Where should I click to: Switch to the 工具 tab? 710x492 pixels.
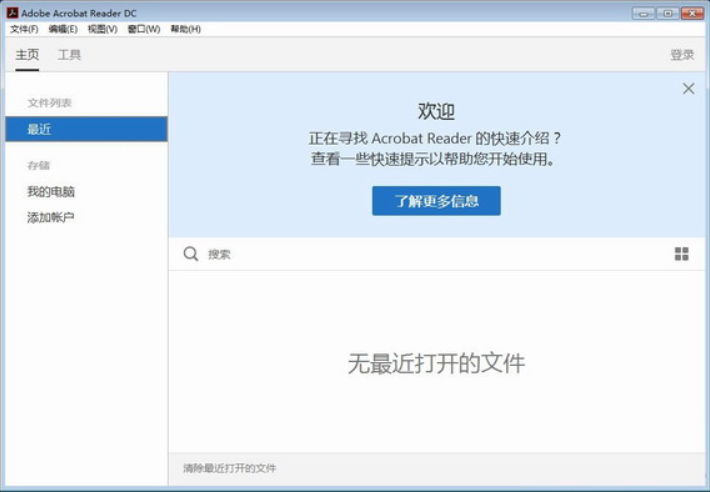coord(69,55)
